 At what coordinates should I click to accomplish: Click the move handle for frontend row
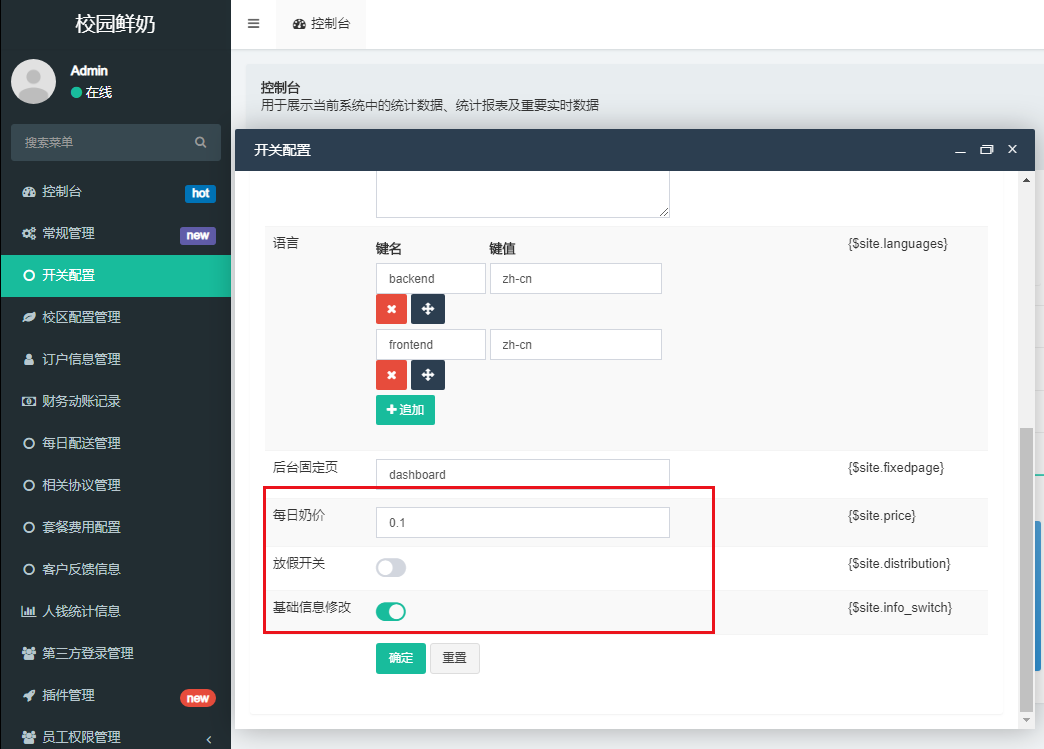(x=428, y=376)
